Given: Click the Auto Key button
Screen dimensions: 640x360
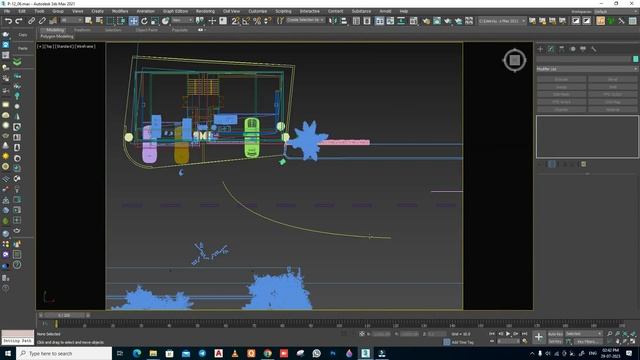Looking at the screenshot, I should point(555,334).
